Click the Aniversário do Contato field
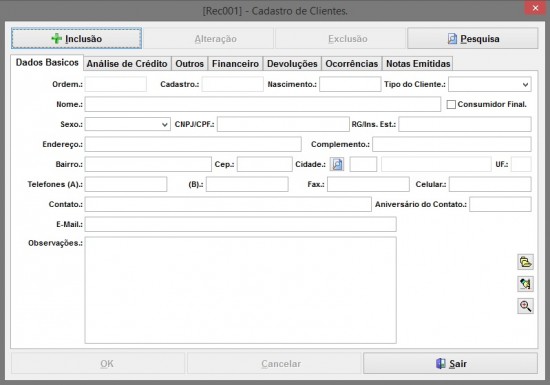 click(501, 204)
